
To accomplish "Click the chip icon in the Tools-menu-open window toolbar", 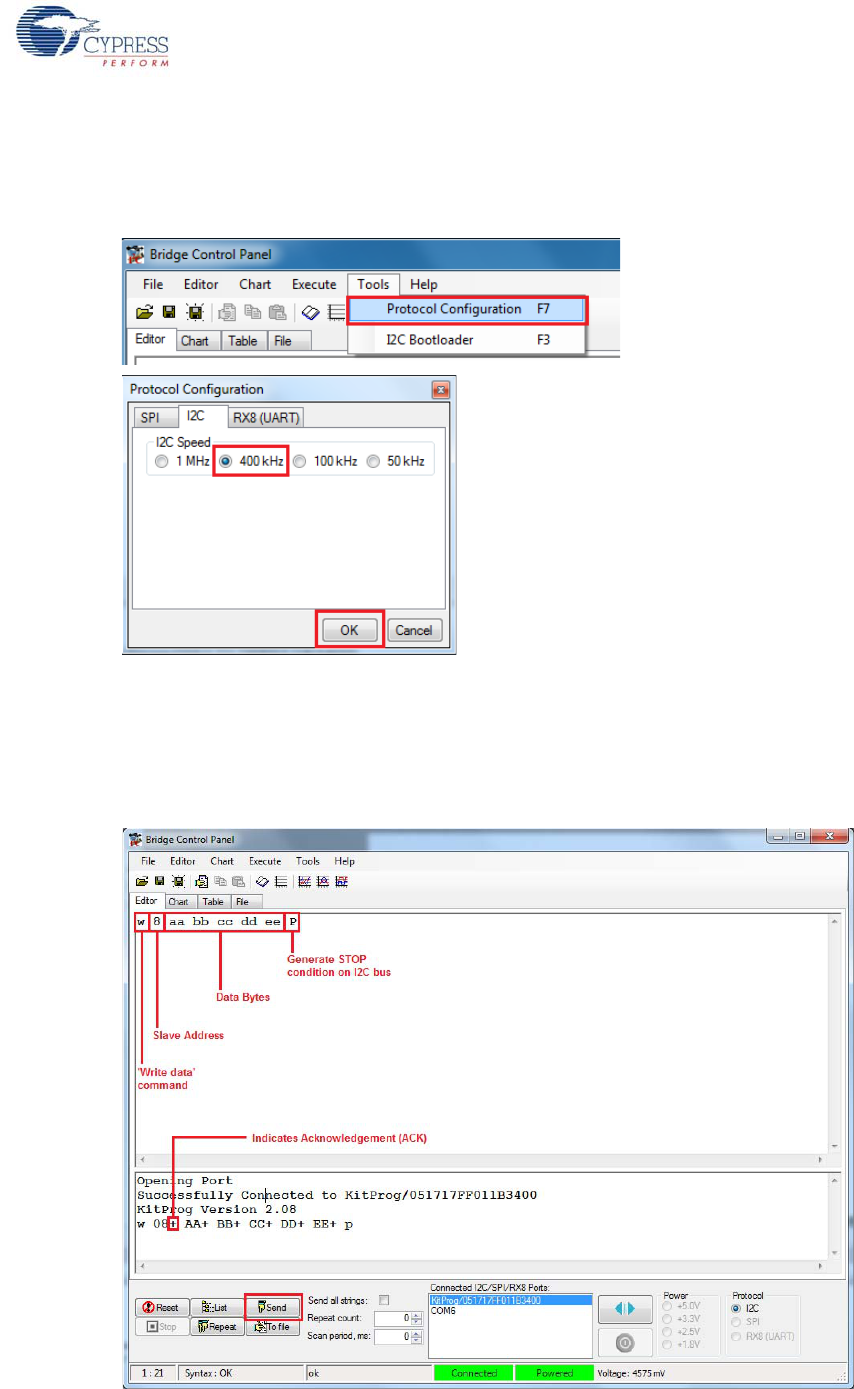I will (196, 313).
